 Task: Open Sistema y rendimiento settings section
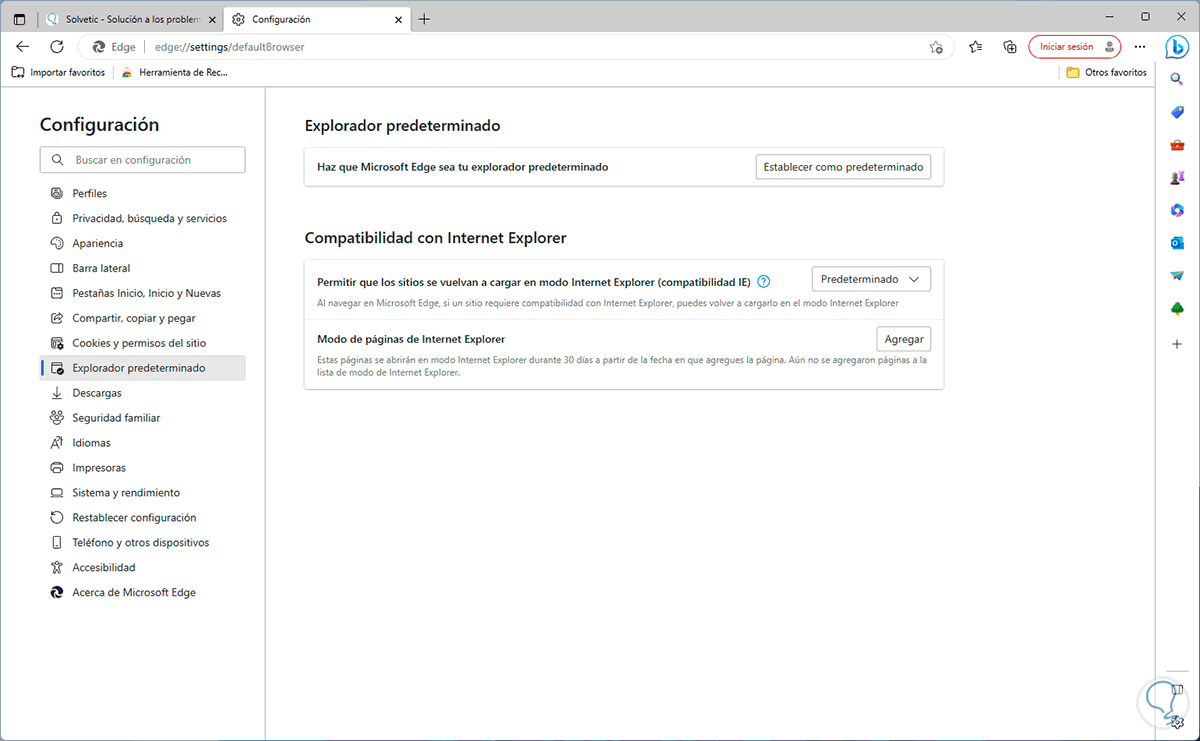[x=142, y=493]
